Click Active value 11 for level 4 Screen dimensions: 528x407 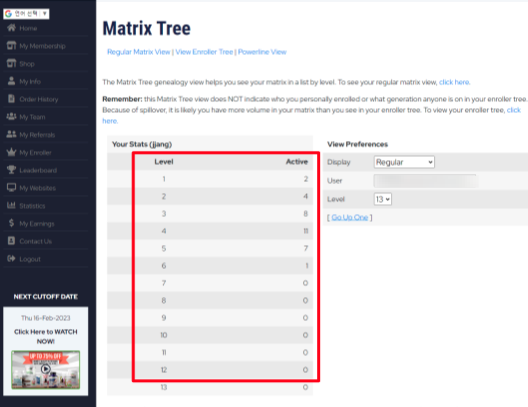click(x=306, y=231)
